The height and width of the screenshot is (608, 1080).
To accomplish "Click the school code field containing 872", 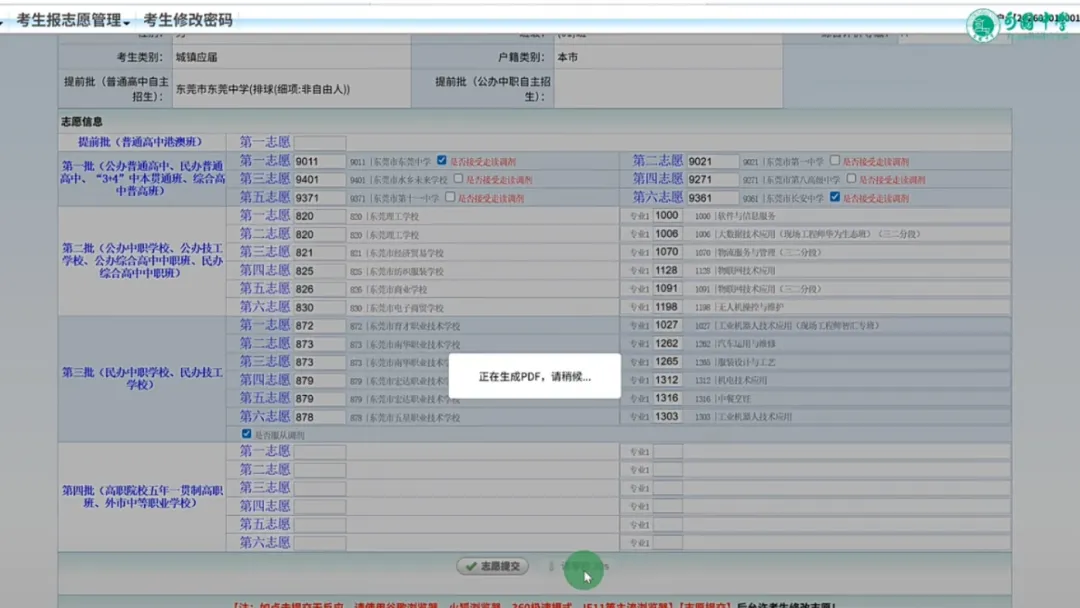I will 320,326.
